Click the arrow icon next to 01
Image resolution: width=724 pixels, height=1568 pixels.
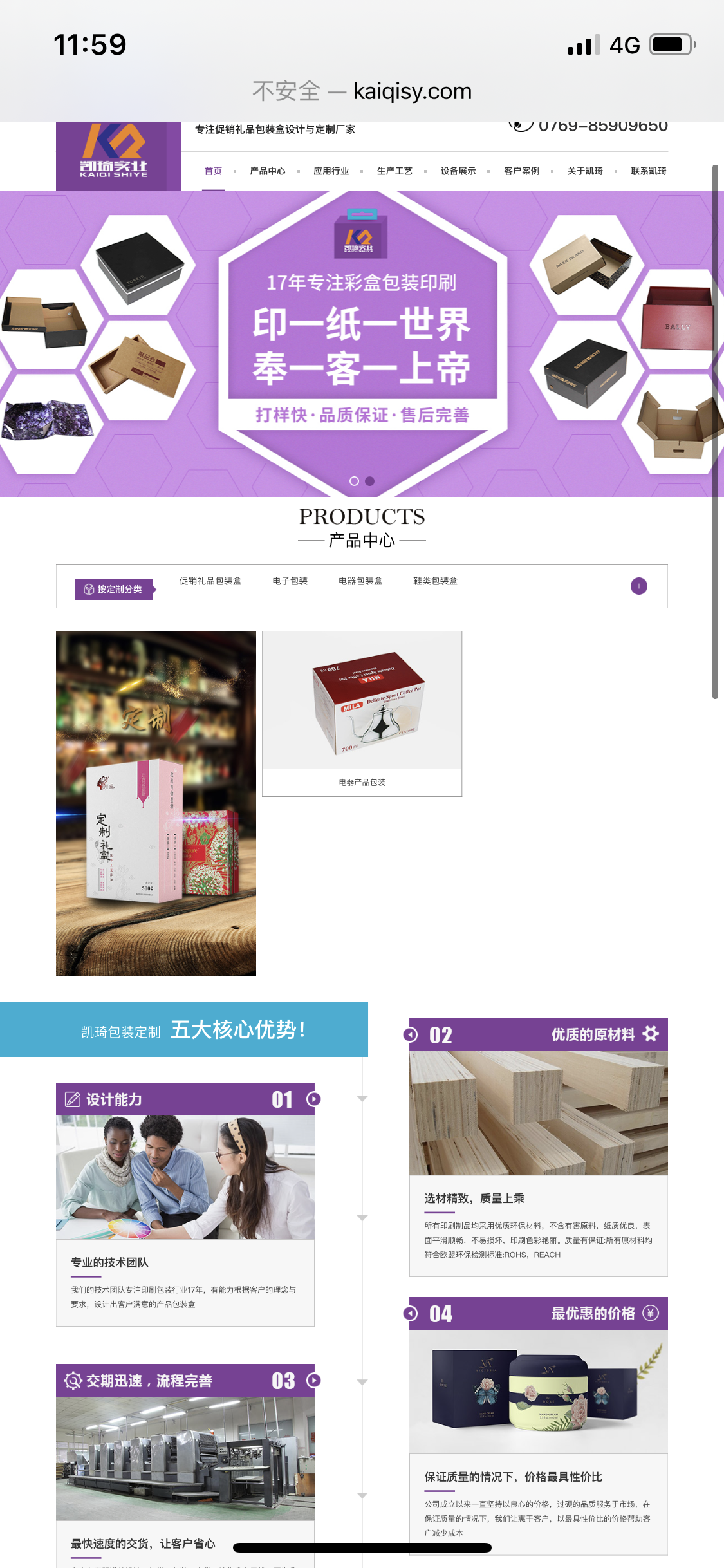pos(313,1099)
